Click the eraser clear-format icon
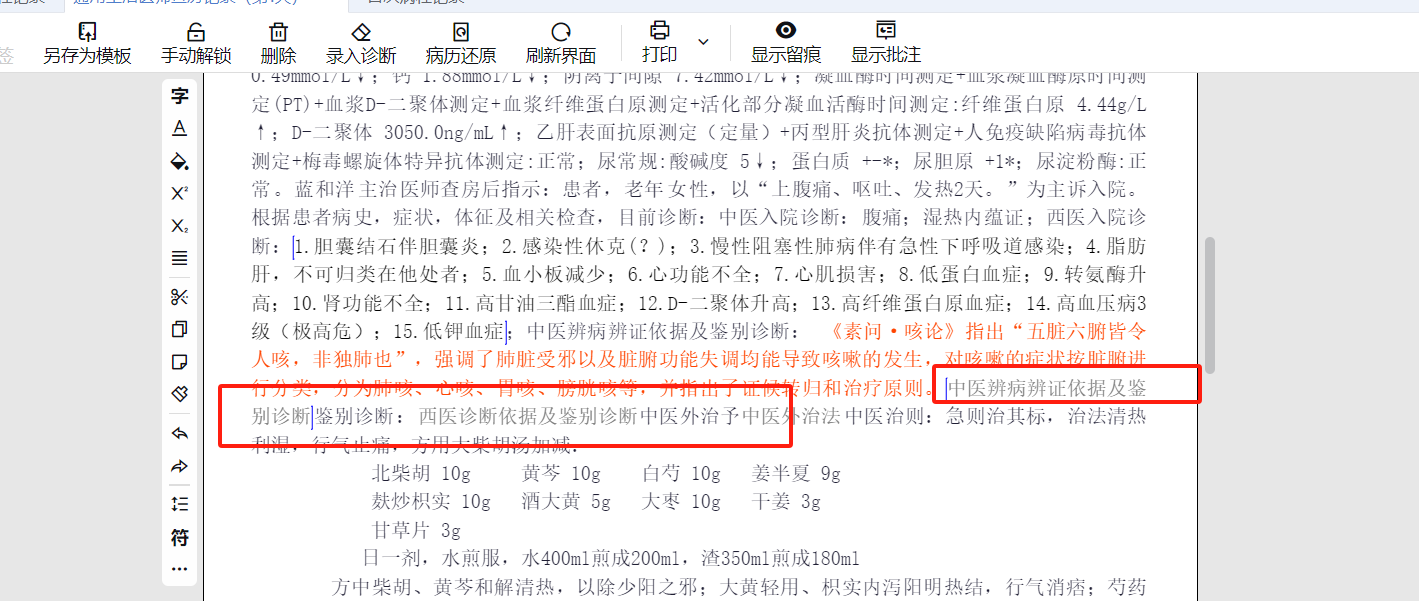1419x601 pixels. (x=179, y=394)
